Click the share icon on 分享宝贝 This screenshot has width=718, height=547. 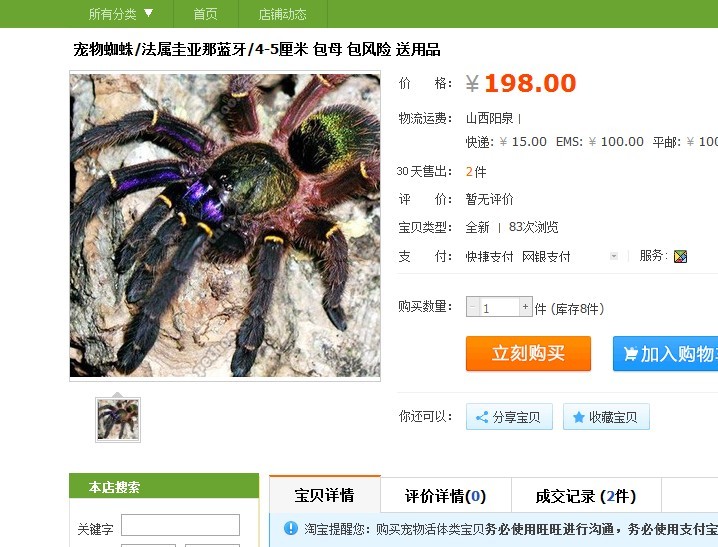482,417
